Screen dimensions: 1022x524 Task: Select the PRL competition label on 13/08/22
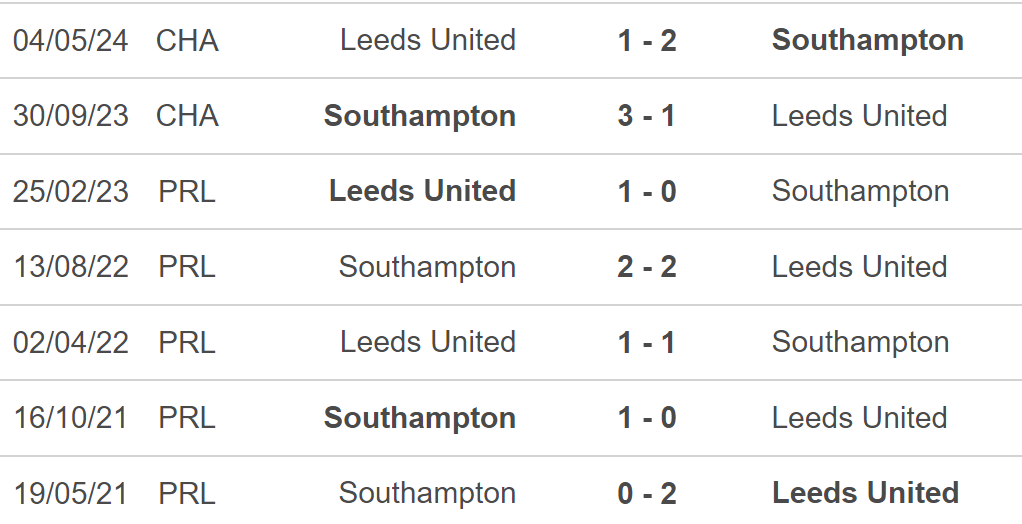pyautogui.click(x=187, y=267)
